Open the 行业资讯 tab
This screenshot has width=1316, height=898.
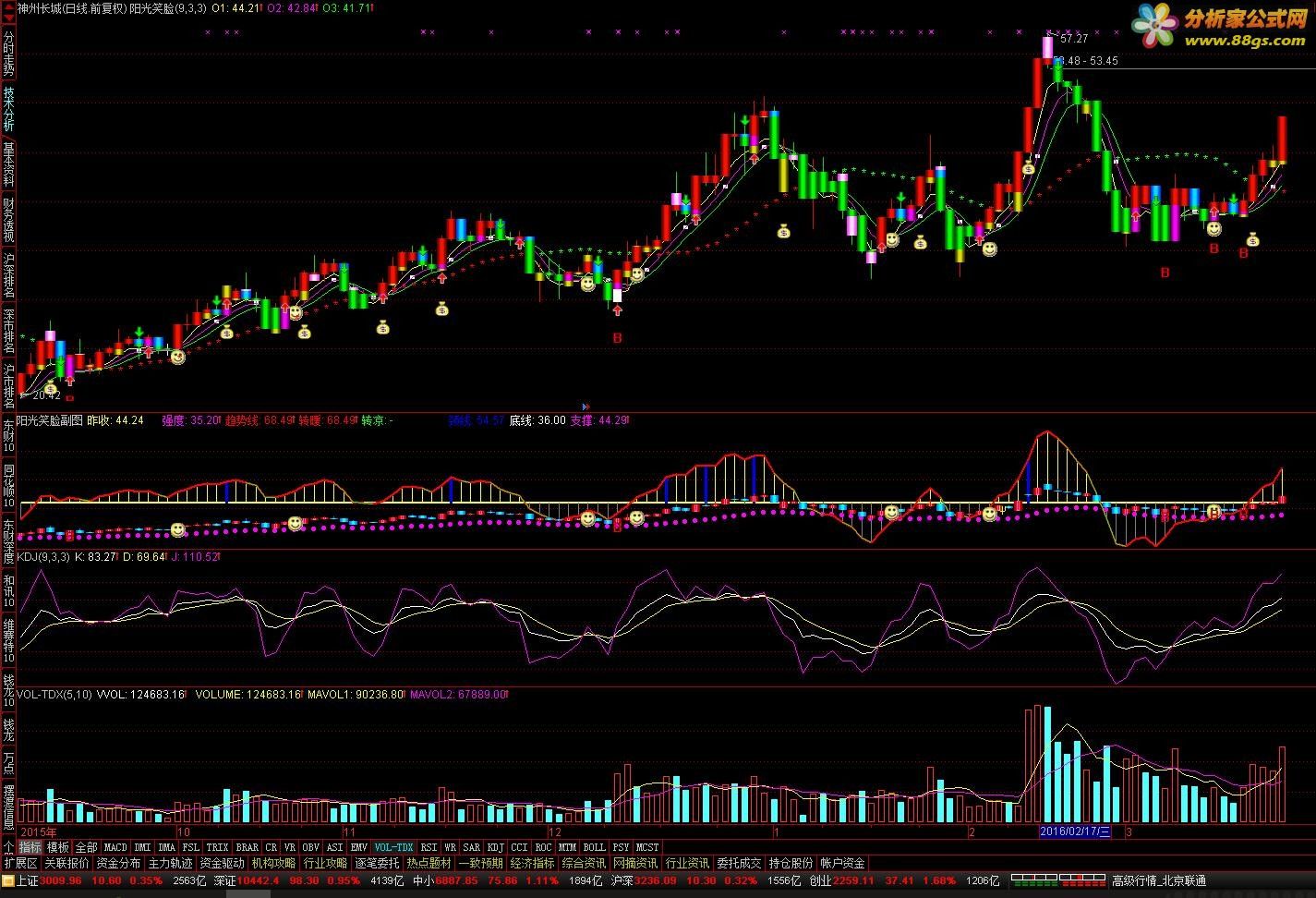pos(688,863)
